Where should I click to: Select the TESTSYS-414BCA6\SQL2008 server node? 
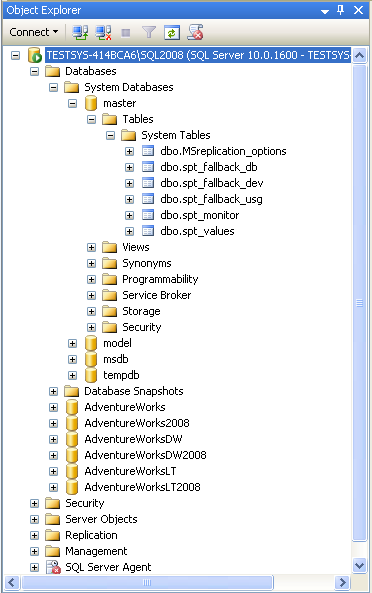tap(198, 55)
